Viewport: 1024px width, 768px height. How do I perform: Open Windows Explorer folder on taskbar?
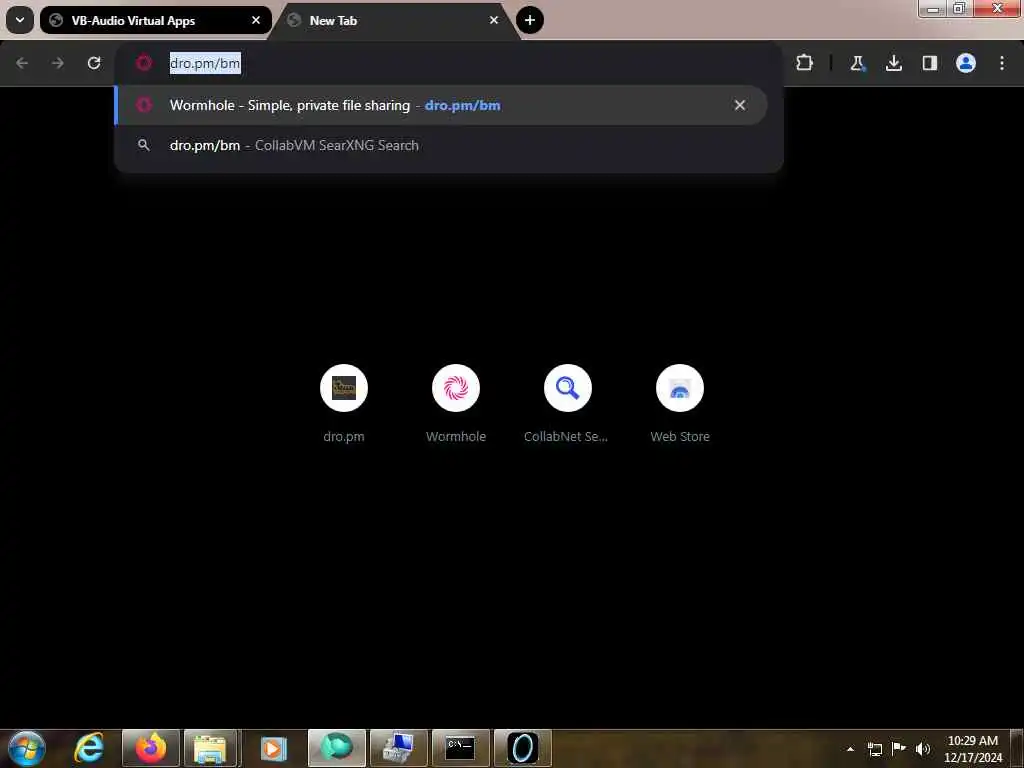click(210, 748)
